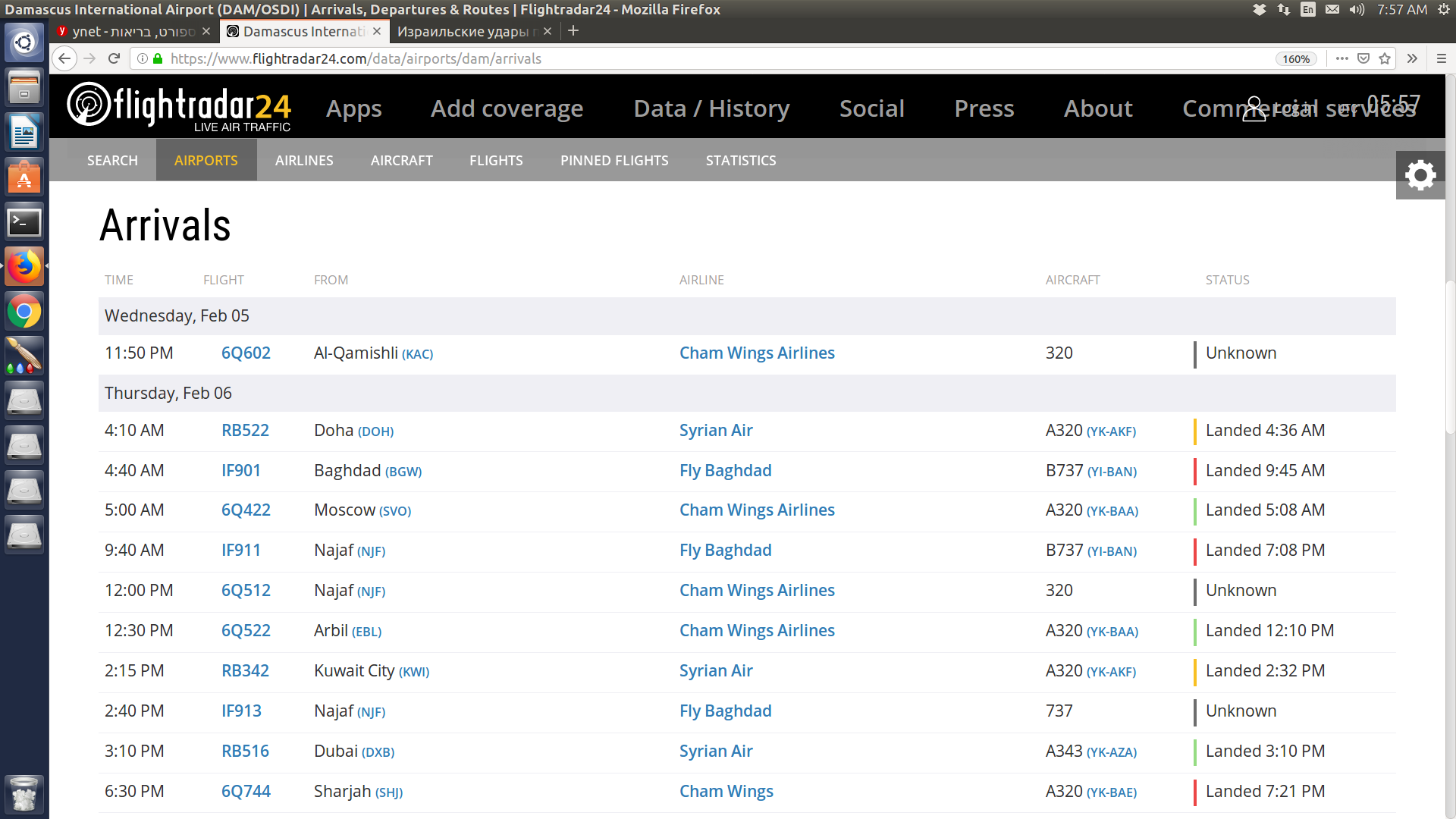The height and width of the screenshot is (819, 1456).
Task: Open Ubuntu dash search launcher
Action: [24, 42]
